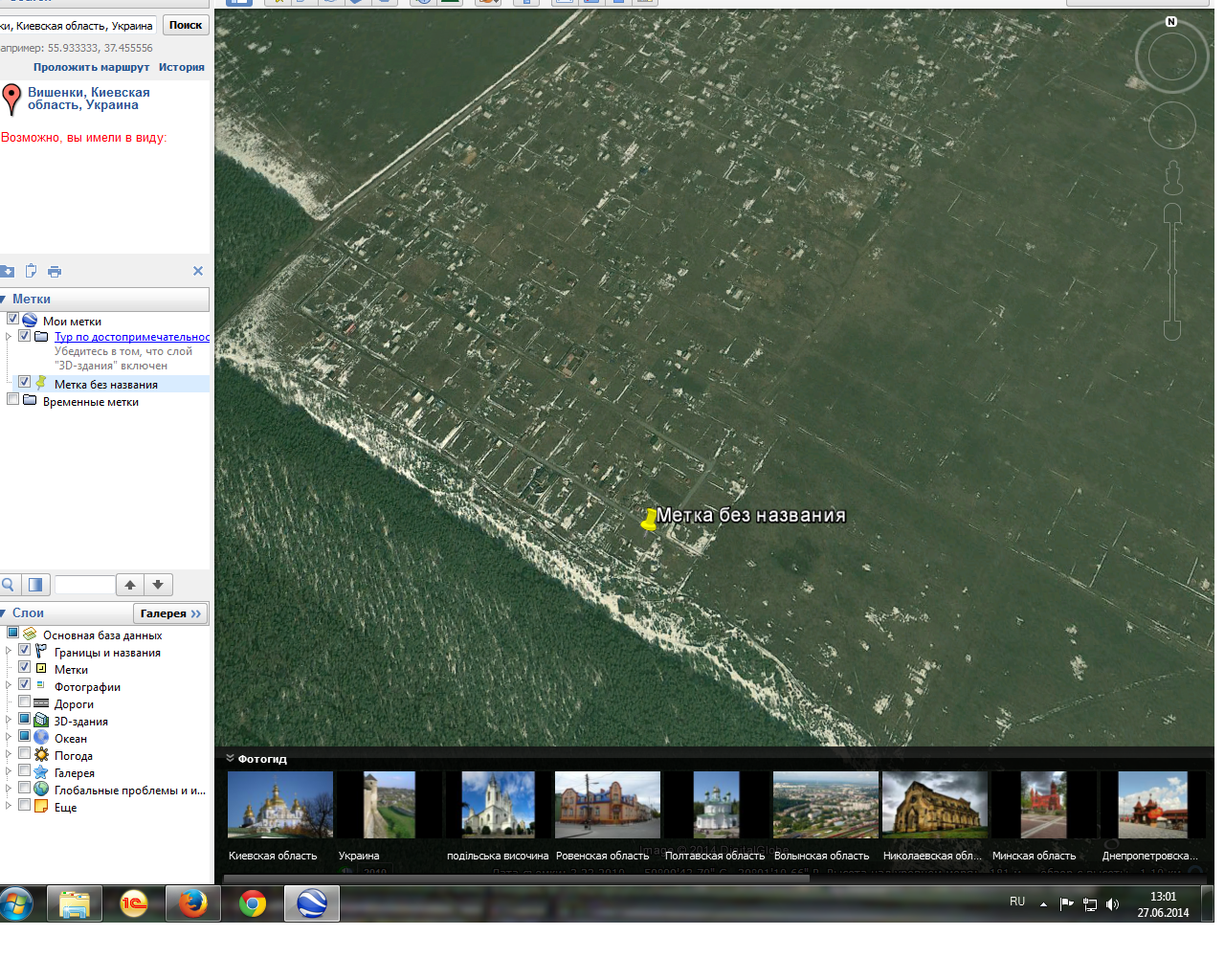The height and width of the screenshot is (980, 1225).
Task: Toggle the Погода layer checkbox
Action: tap(25, 753)
